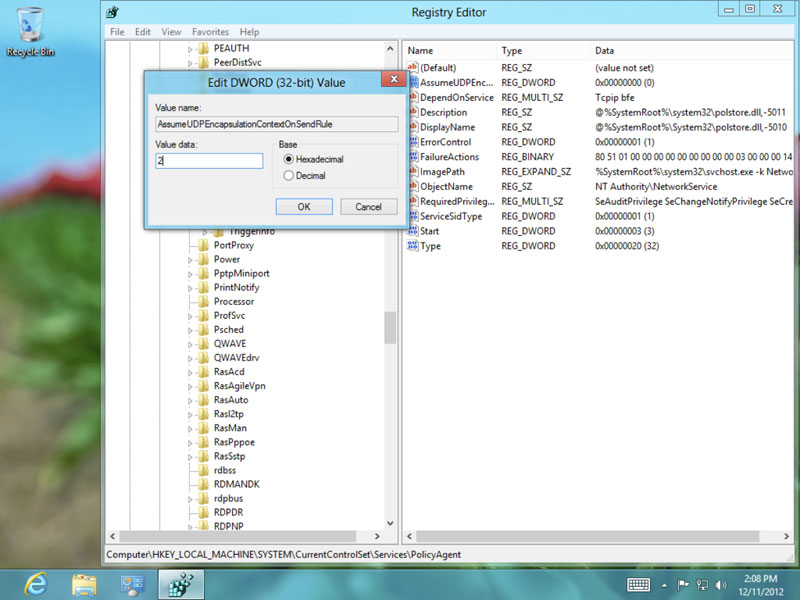Open Internet Explorer from the taskbar
The width and height of the screenshot is (800, 600).
(38, 584)
